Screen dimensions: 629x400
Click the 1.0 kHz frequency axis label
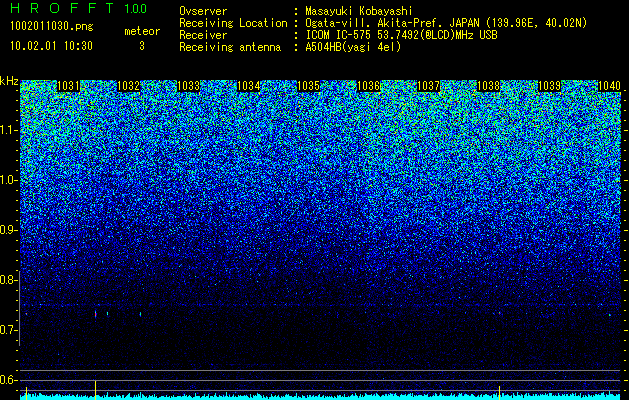7,181
